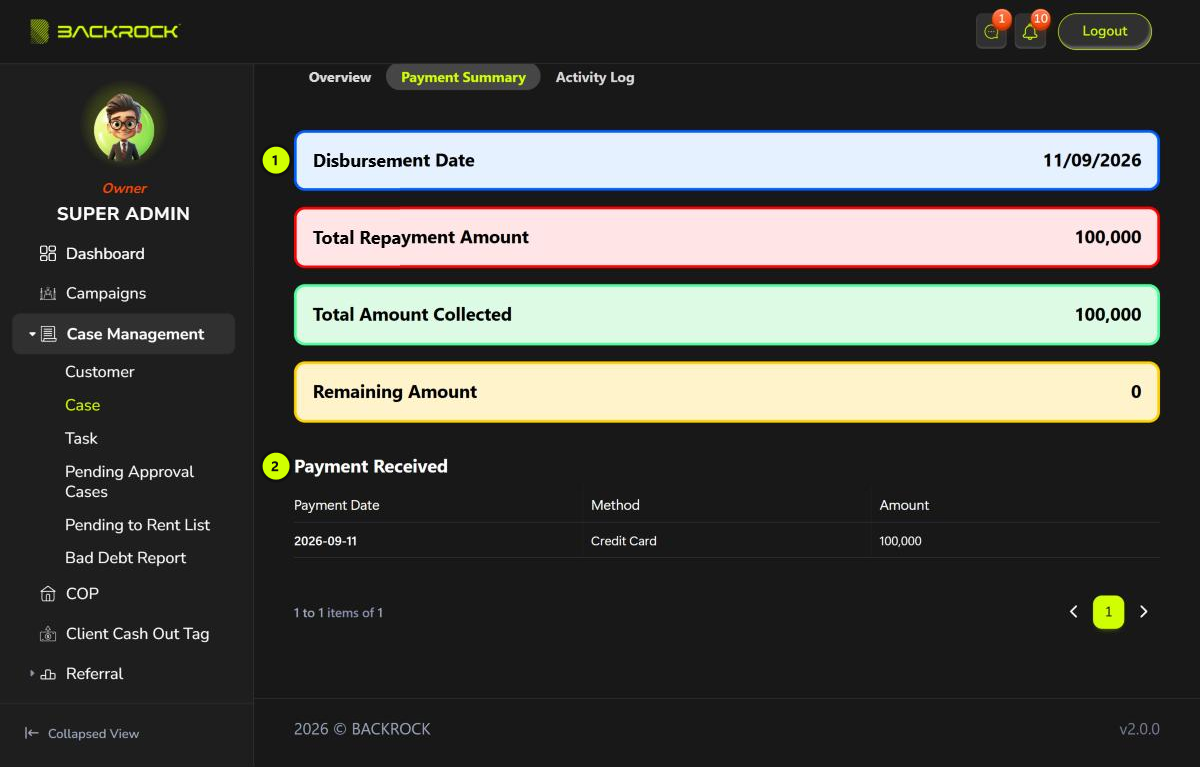Click the Total Repayment Amount card
This screenshot has height=767, width=1200.
pos(727,237)
